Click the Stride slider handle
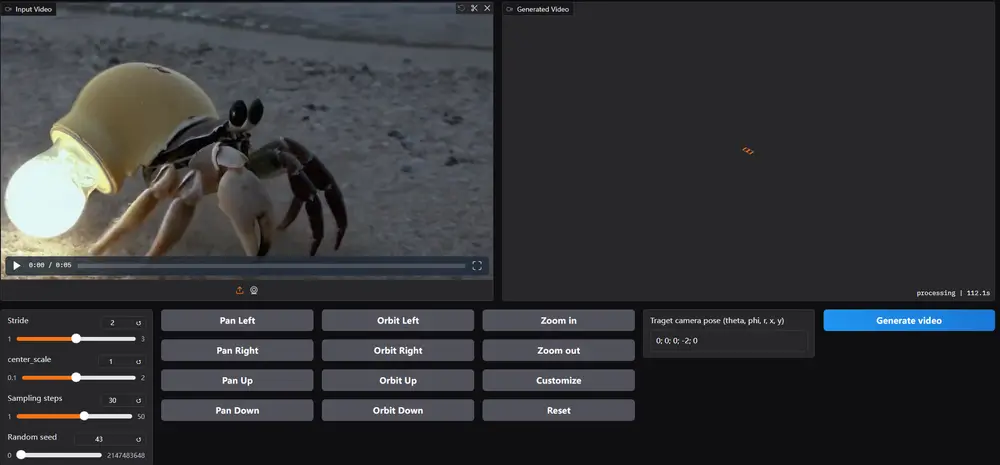 coord(76,339)
